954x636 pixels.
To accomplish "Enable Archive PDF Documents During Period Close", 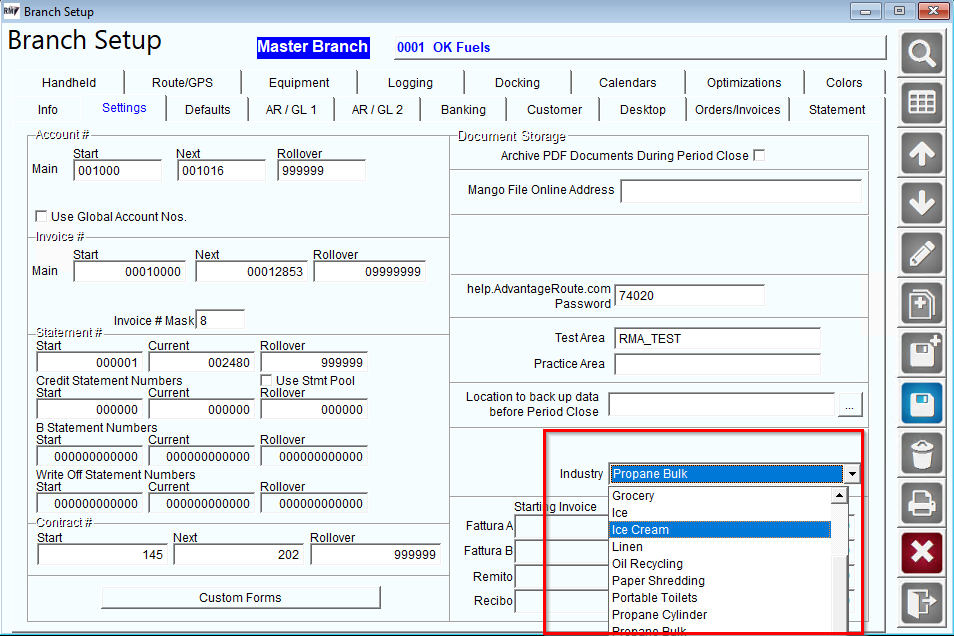I will [x=759, y=155].
